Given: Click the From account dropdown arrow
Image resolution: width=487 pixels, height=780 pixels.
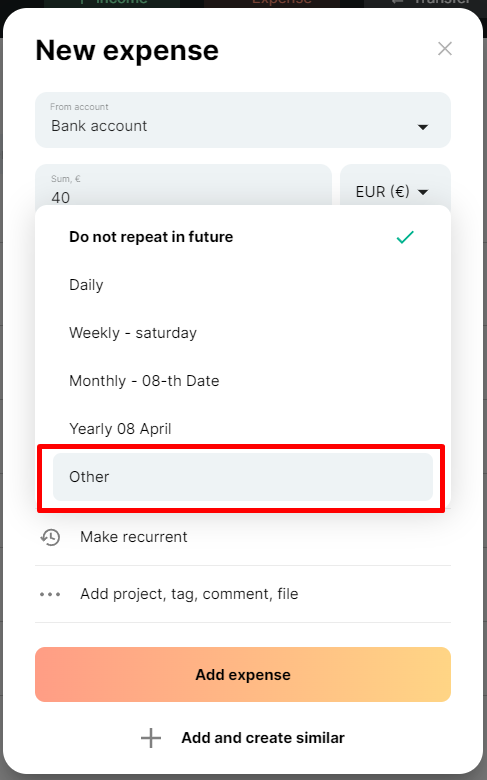Looking at the screenshot, I should point(423,127).
